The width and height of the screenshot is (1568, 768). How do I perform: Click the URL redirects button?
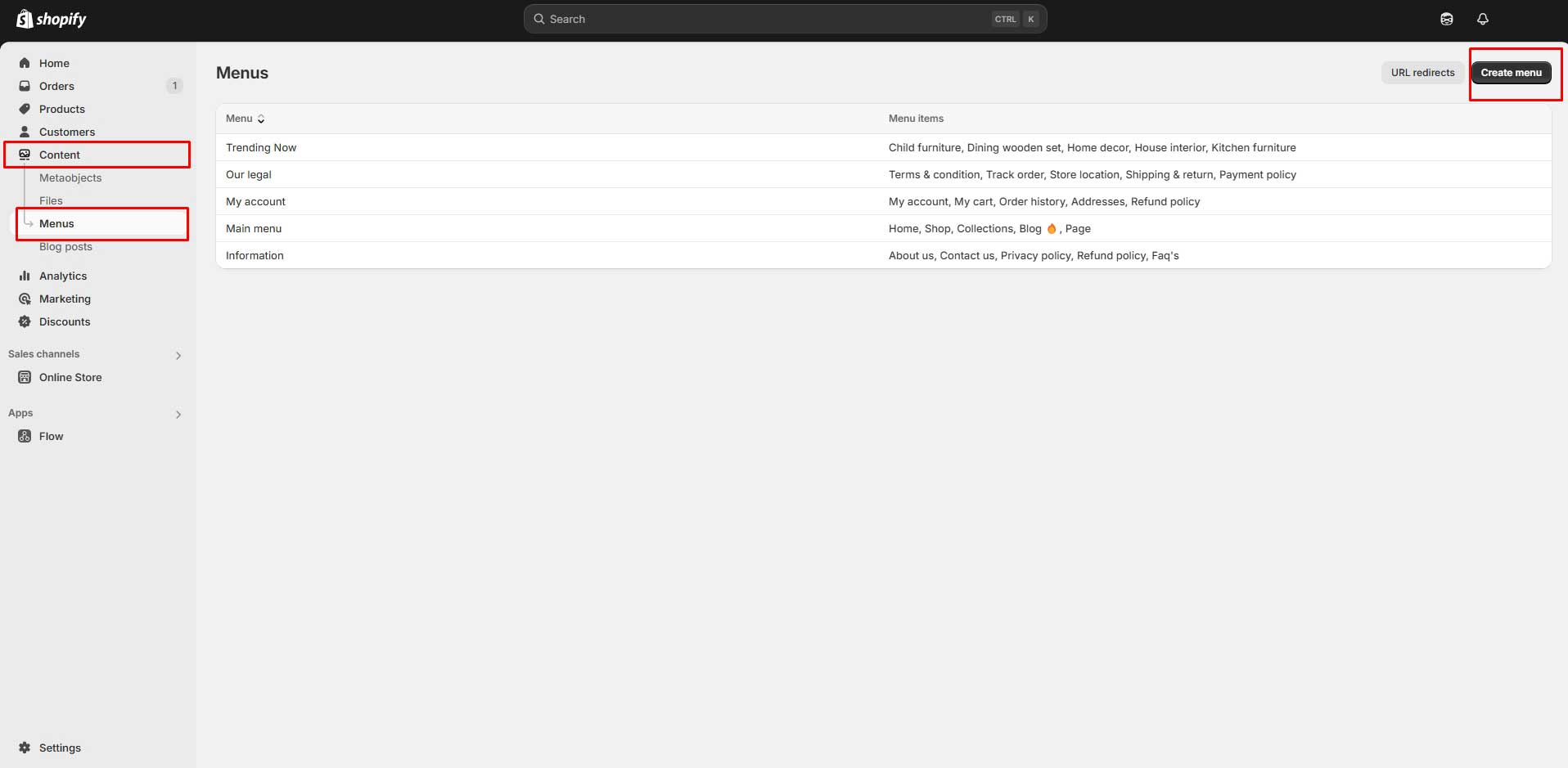point(1422,73)
